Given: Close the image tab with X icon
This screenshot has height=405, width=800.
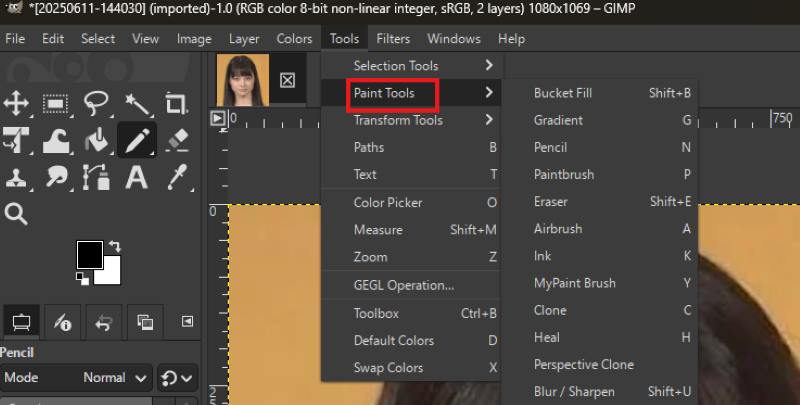Looking at the screenshot, I should [287, 80].
